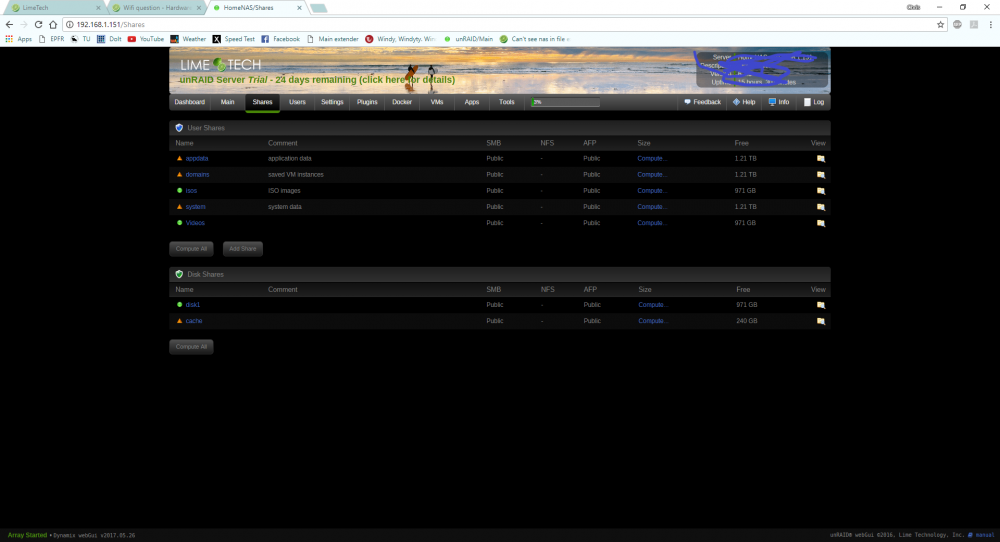Click Compute All under Disk Shares

pos(191,347)
